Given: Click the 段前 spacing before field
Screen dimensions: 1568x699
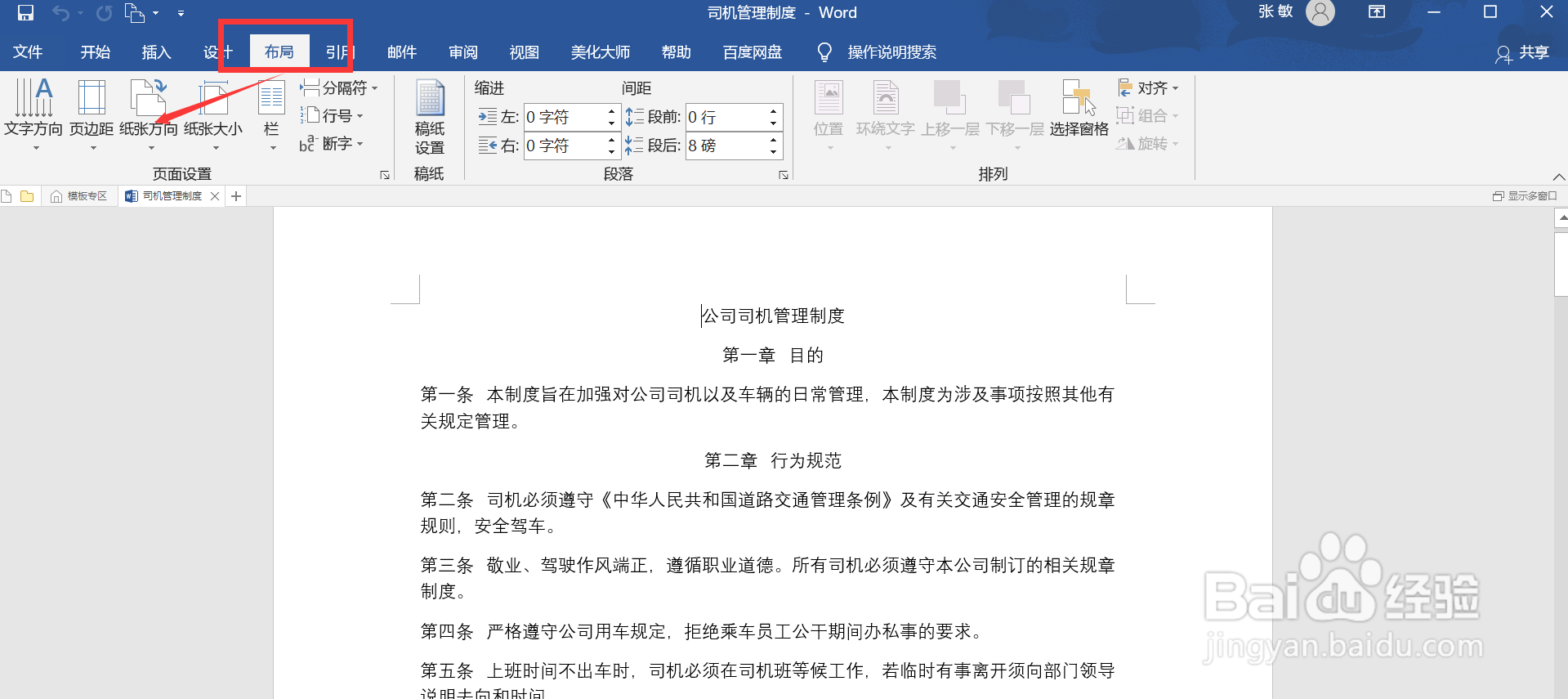Looking at the screenshot, I should coord(726,117).
